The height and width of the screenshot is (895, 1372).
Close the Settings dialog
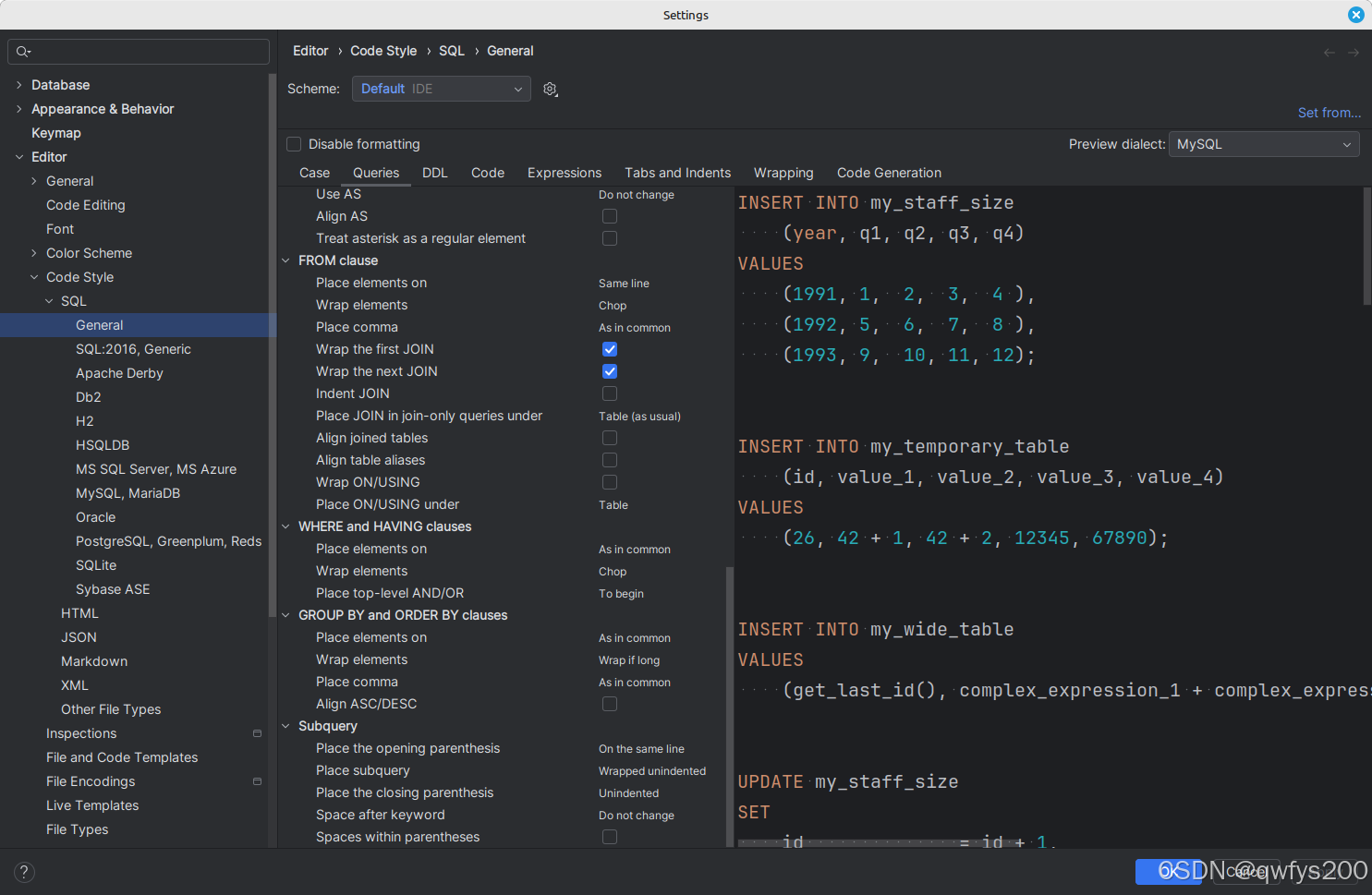pyautogui.click(x=1355, y=15)
